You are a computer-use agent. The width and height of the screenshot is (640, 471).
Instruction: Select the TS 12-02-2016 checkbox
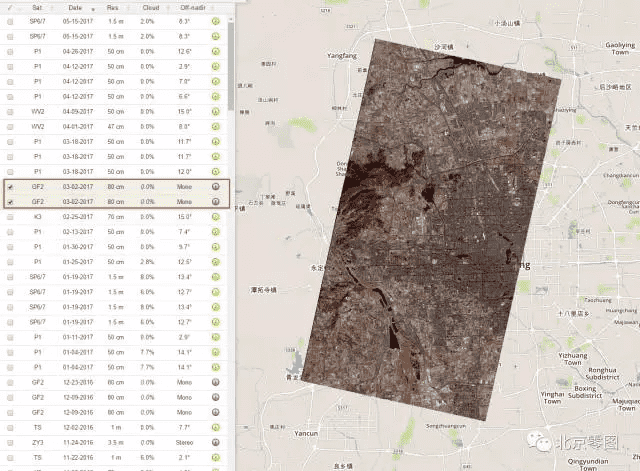(x=10, y=428)
